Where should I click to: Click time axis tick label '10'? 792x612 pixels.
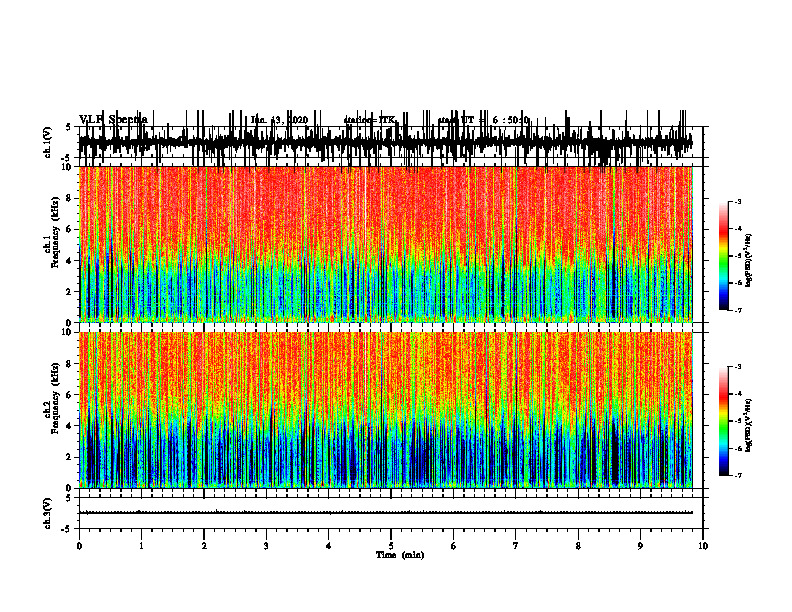coord(703,546)
